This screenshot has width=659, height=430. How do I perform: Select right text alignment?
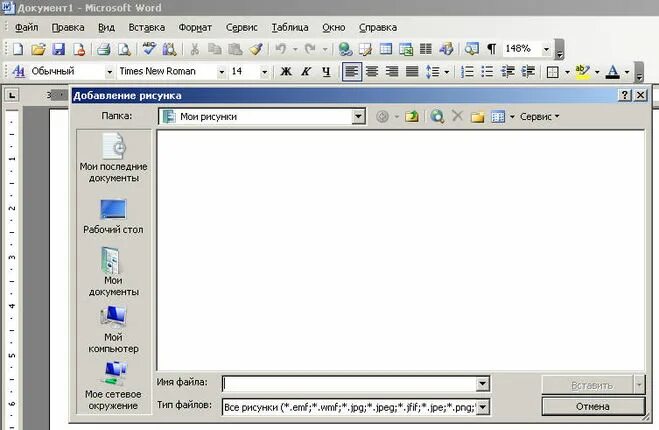pos(392,72)
